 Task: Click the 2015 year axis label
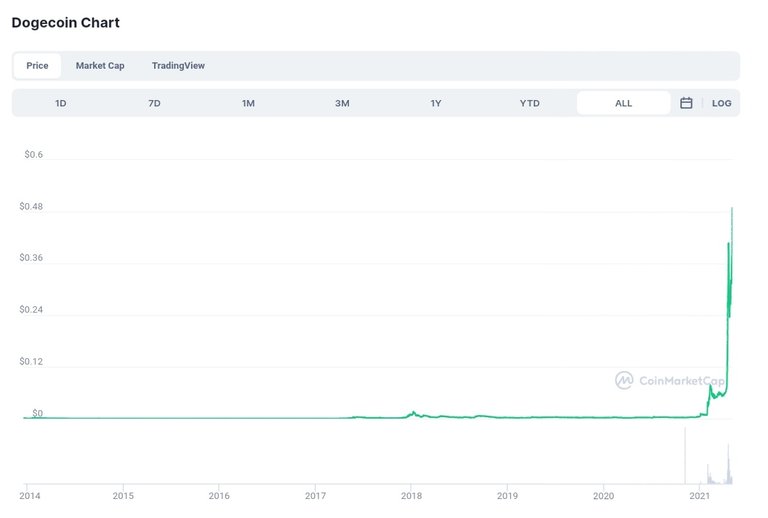click(123, 496)
